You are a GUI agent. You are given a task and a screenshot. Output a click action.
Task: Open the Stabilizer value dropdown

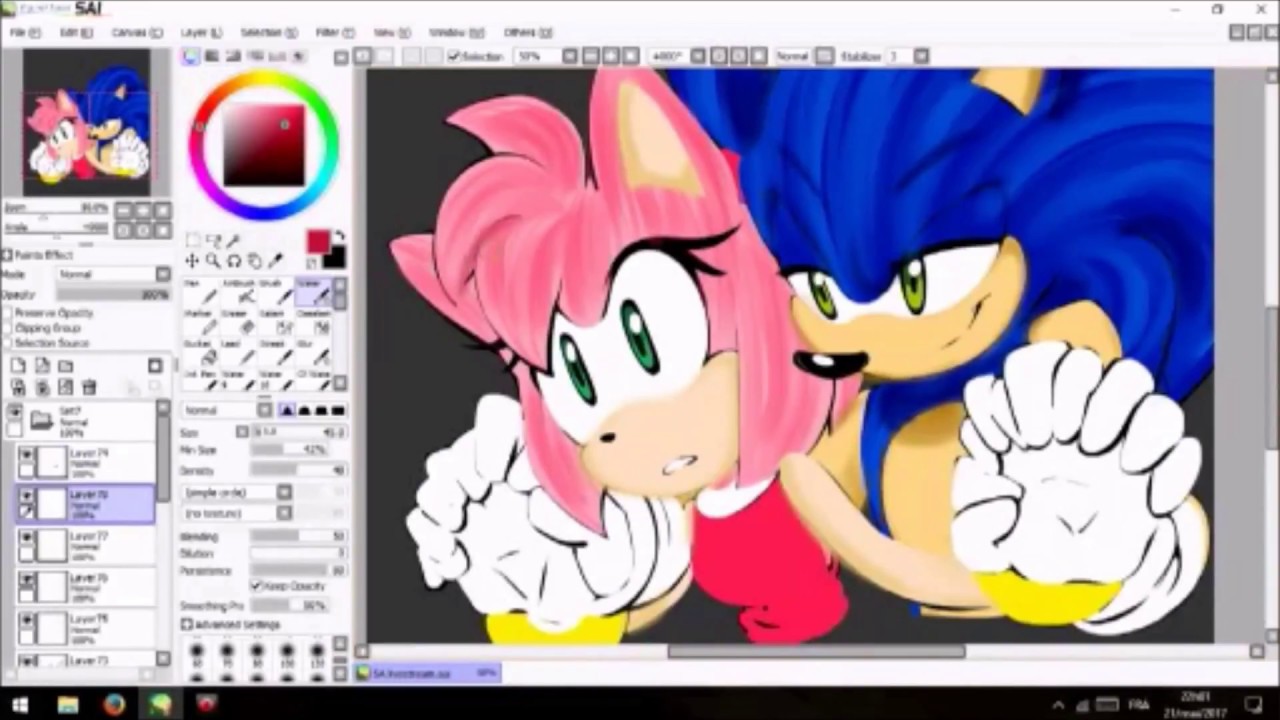(908, 57)
